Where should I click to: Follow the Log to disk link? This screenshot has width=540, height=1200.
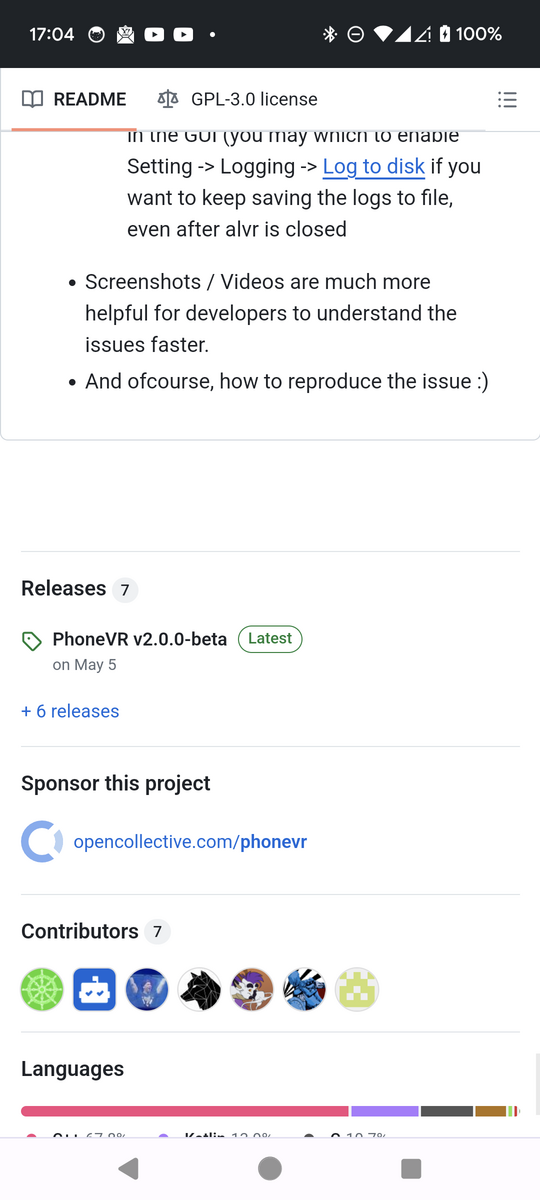tap(374, 166)
